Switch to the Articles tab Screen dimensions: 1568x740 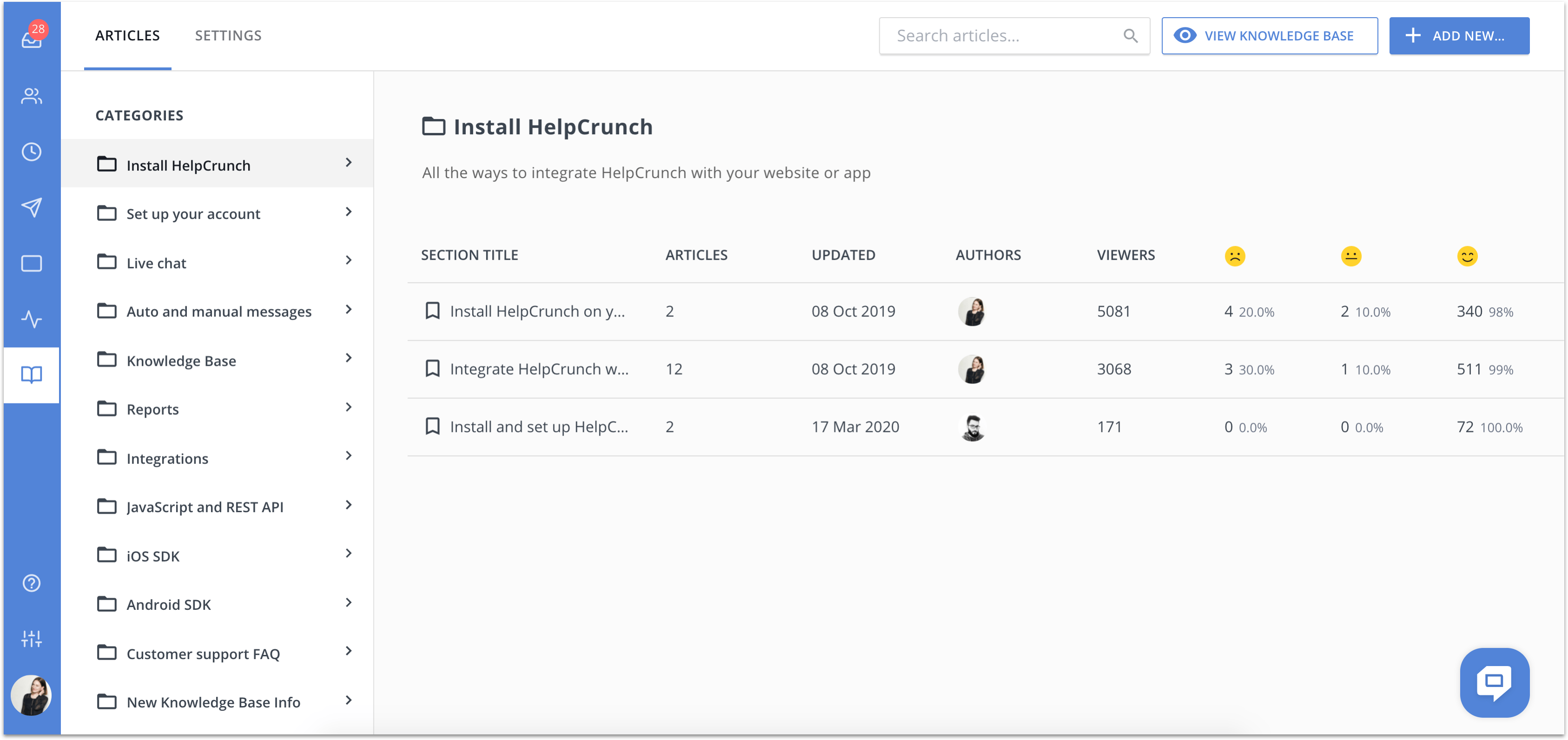pyautogui.click(x=127, y=36)
